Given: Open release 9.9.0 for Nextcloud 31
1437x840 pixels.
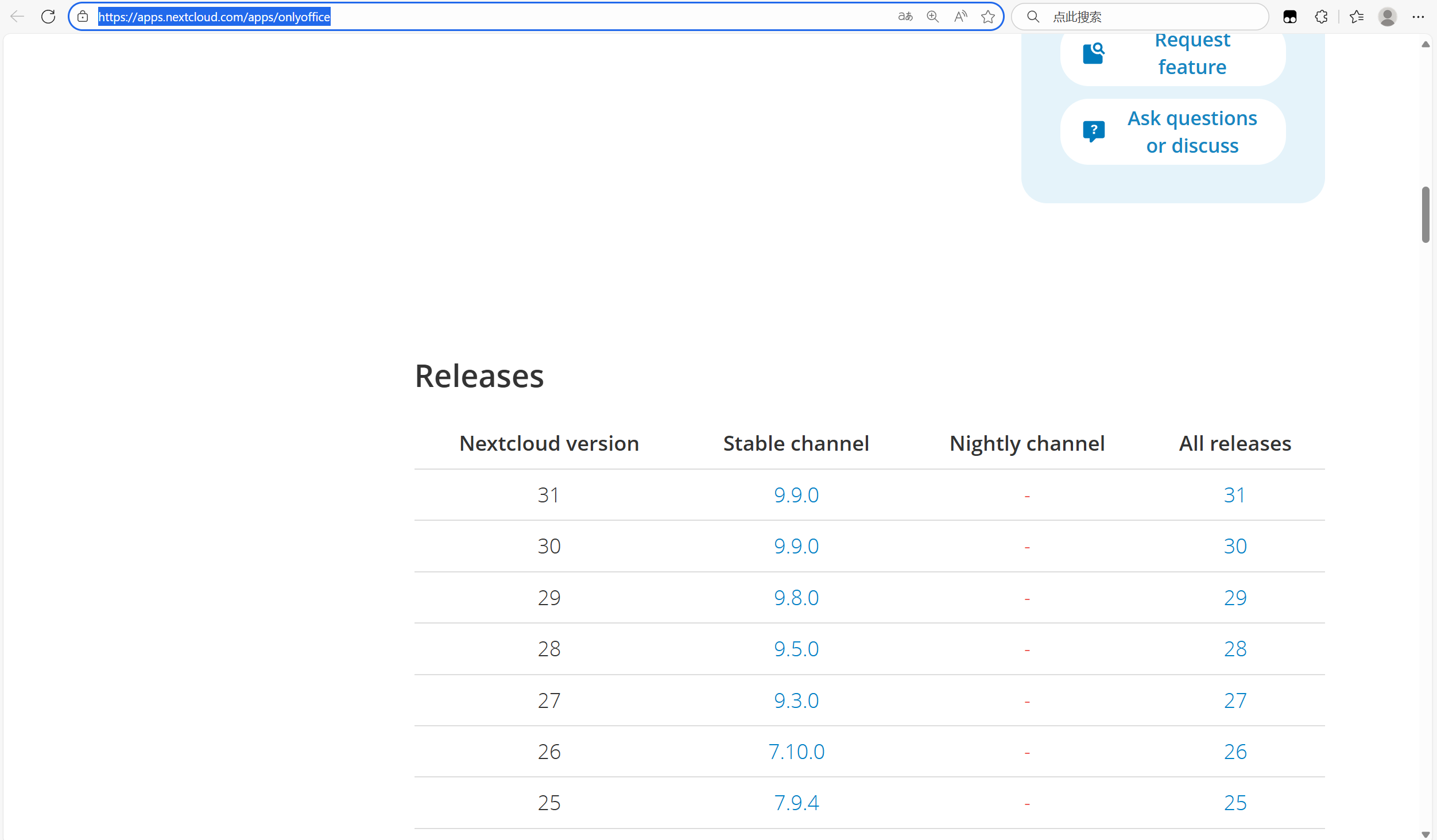Looking at the screenshot, I should click(x=796, y=494).
